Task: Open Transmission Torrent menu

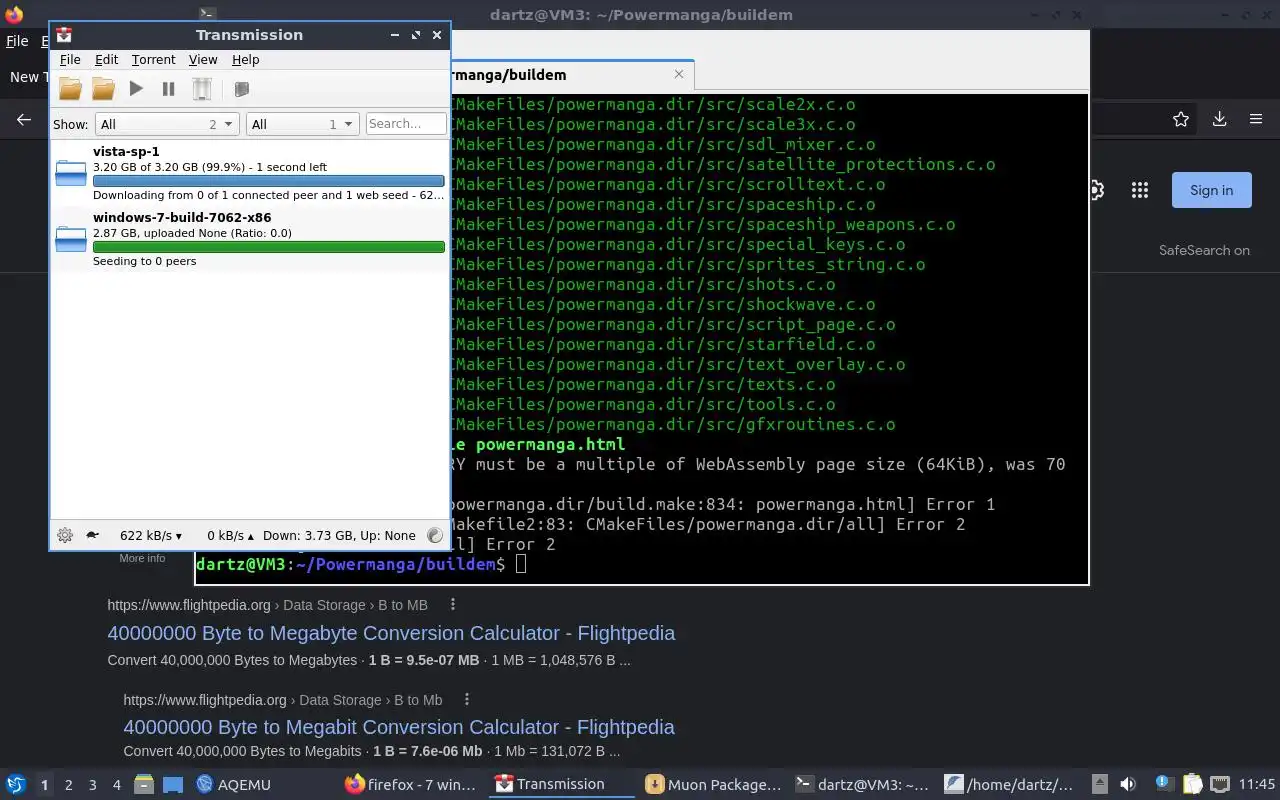Action: [153, 60]
